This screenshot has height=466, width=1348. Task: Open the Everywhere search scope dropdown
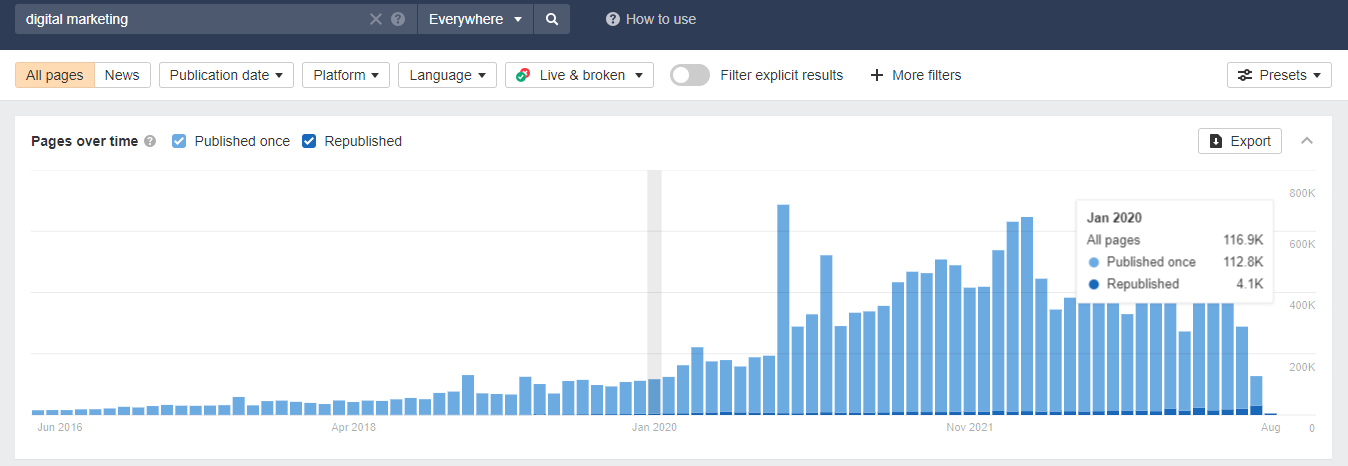(475, 19)
